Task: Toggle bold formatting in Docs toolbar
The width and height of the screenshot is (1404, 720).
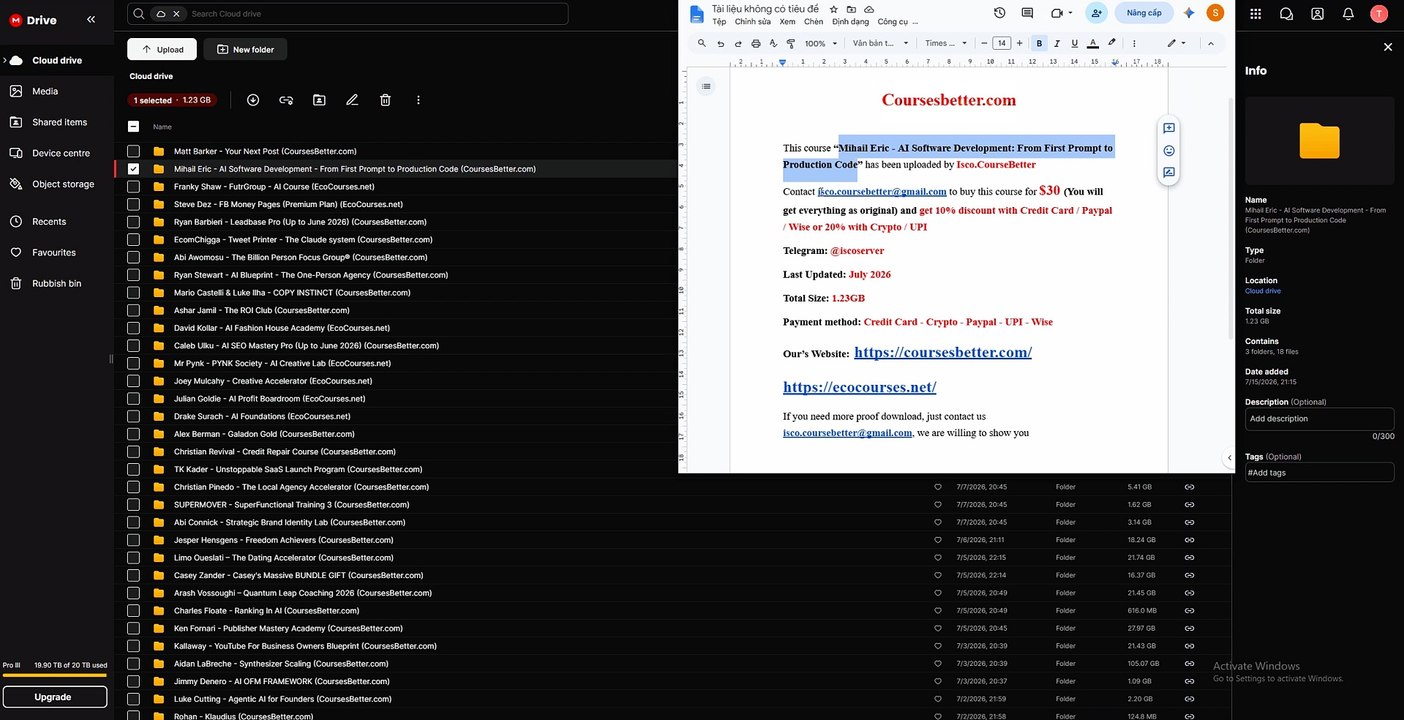Action: [1039, 43]
